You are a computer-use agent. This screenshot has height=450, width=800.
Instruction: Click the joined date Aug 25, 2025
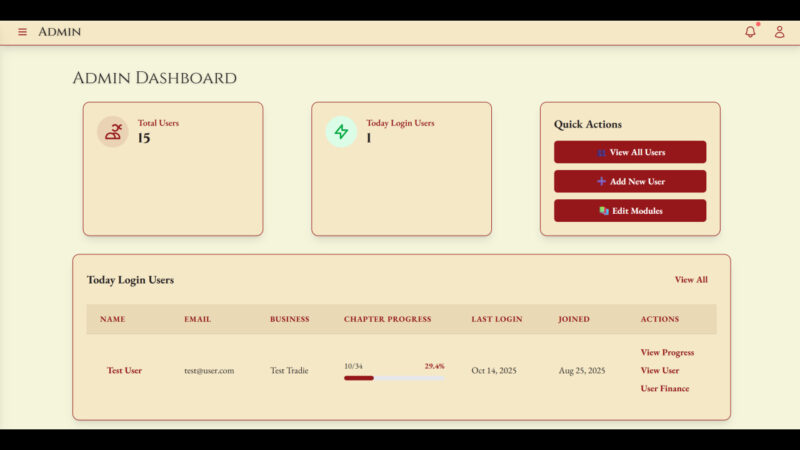point(582,370)
